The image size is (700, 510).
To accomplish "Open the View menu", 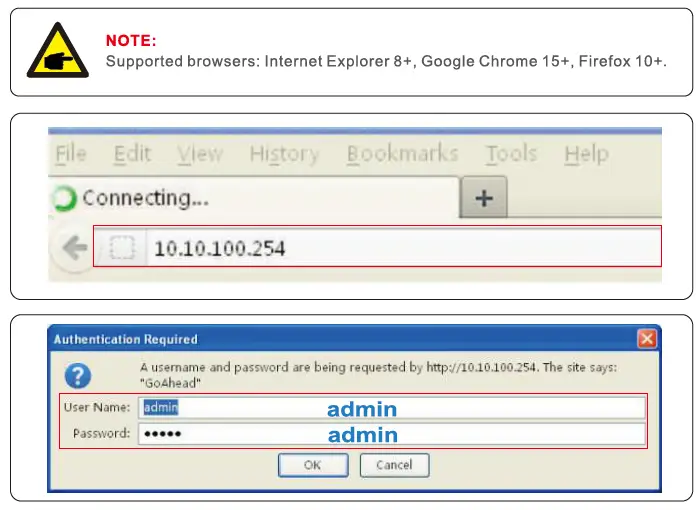I will click(x=200, y=154).
